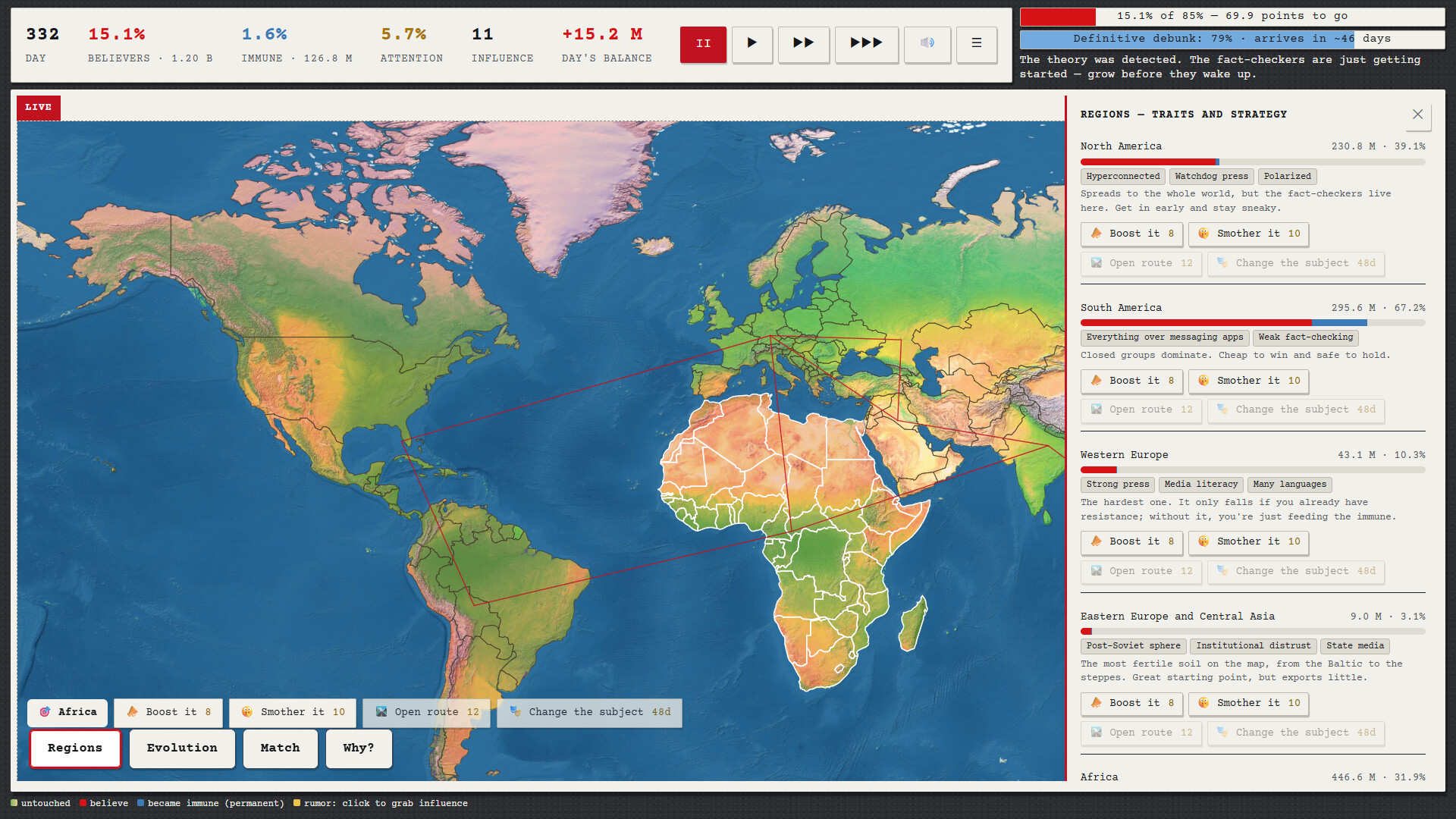Switch to the Evolution tab
Viewport: 1456px width, 819px height.
point(182,748)
